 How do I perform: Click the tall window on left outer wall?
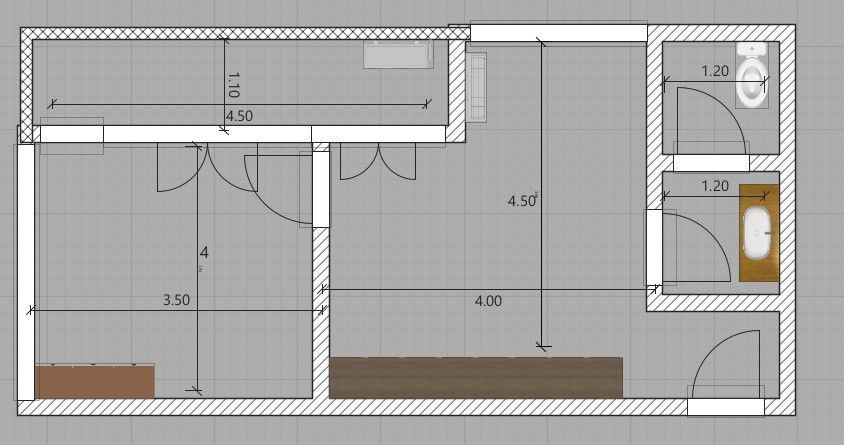point(25,270)
